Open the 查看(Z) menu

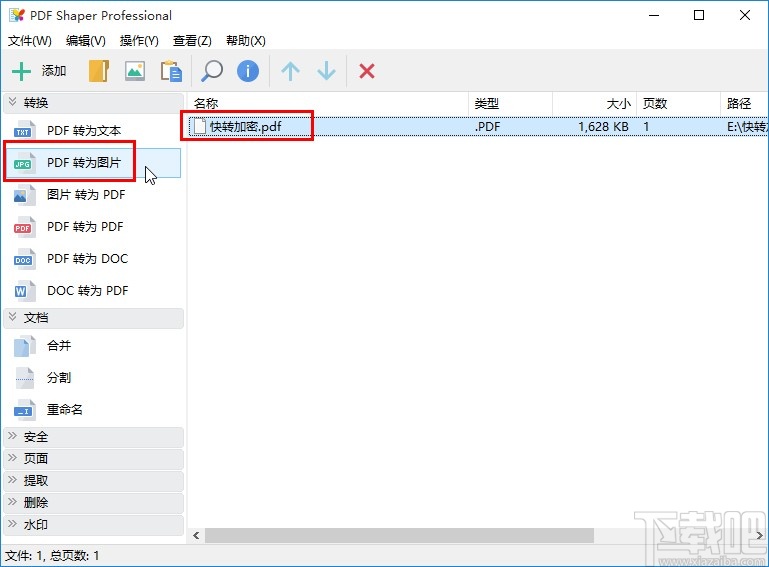coord(192,41)
